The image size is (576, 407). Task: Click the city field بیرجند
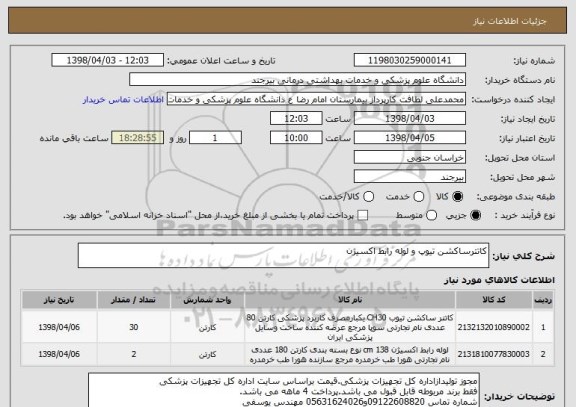[410, 177]
